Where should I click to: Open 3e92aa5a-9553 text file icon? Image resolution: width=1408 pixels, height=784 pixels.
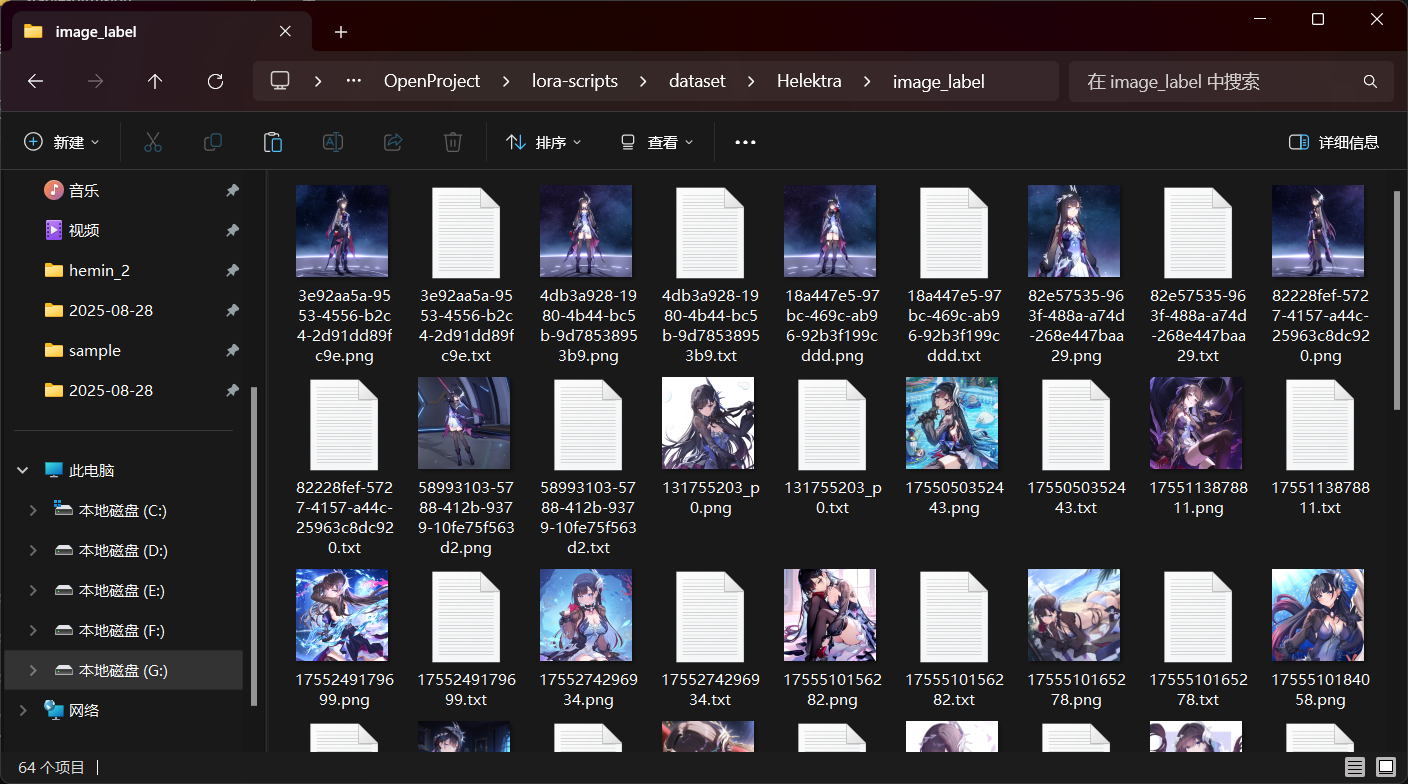coord(464,231)
